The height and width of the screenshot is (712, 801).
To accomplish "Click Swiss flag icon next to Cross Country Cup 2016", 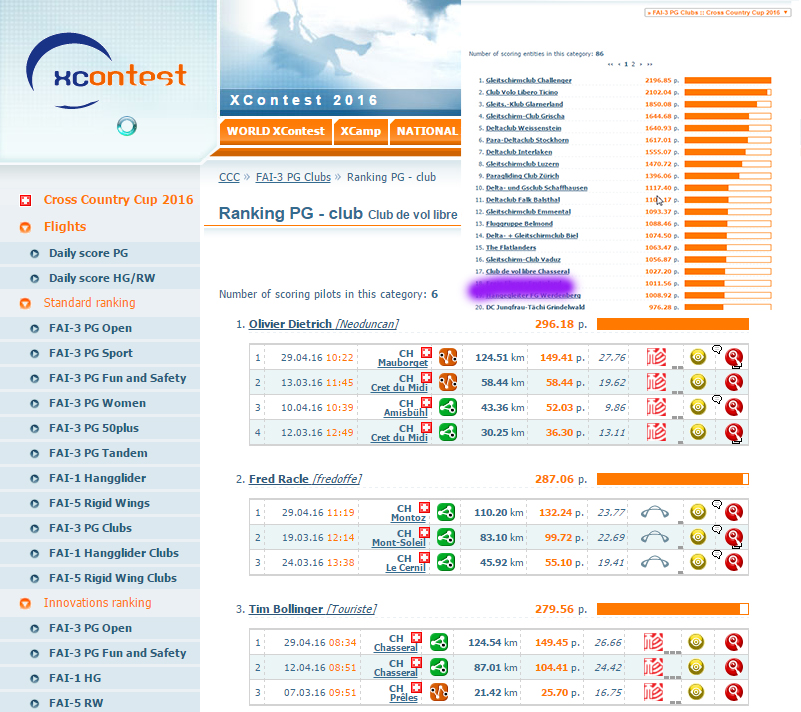I will (x=25, y=200).
